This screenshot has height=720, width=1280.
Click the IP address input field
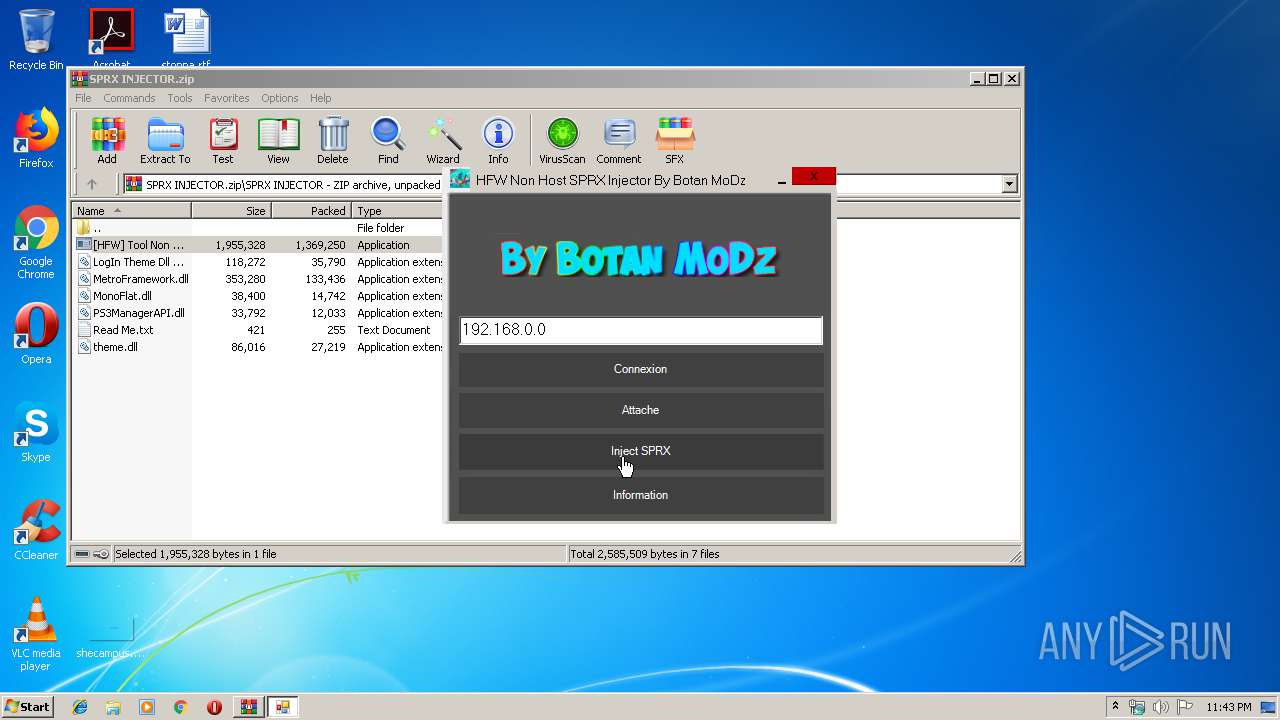pyautogui.click(x=641, y=330)
